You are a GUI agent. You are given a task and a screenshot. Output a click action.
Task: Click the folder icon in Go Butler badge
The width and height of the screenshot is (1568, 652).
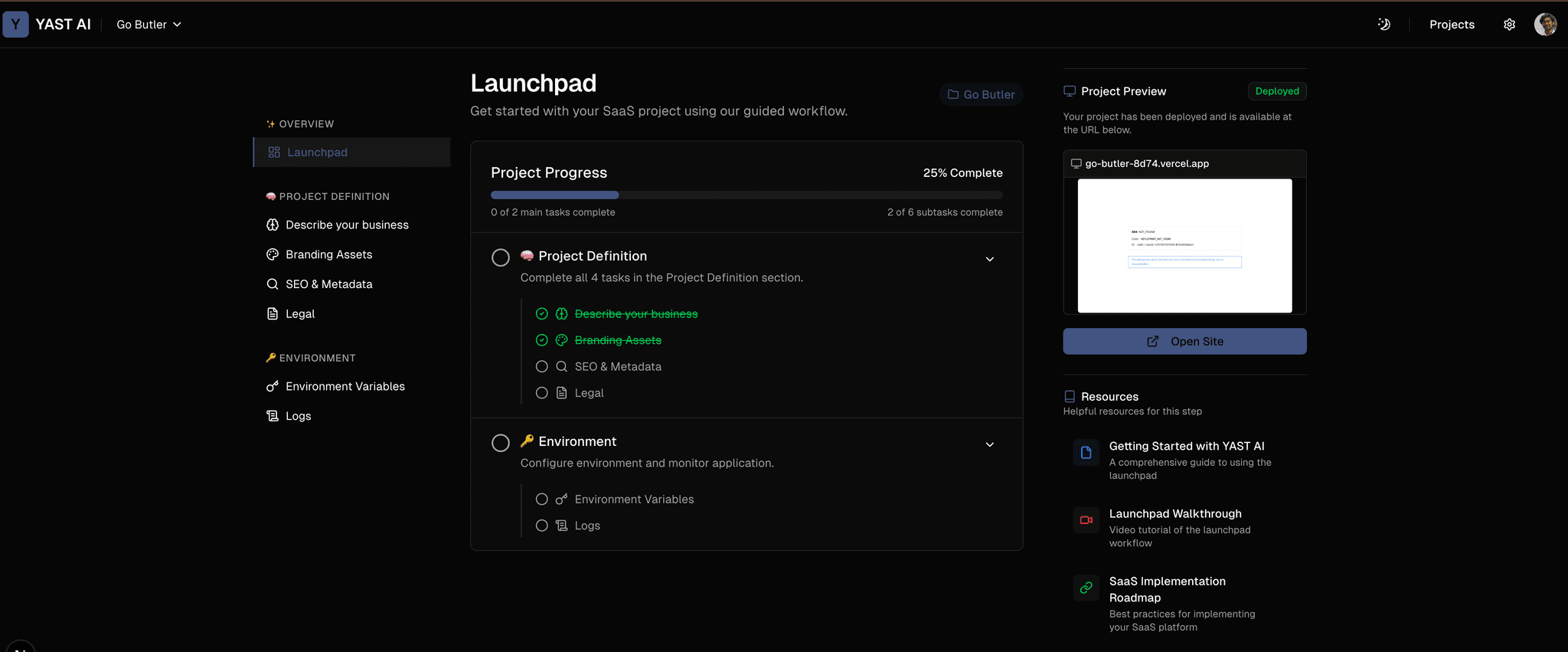[953, 94]
